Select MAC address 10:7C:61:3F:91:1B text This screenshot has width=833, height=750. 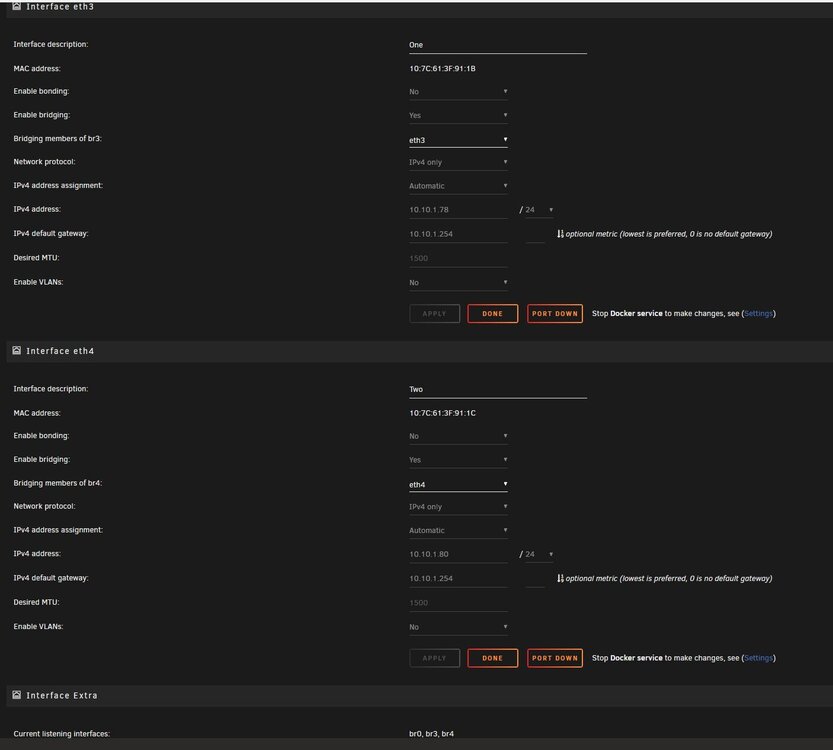click(x=442, y=69)
